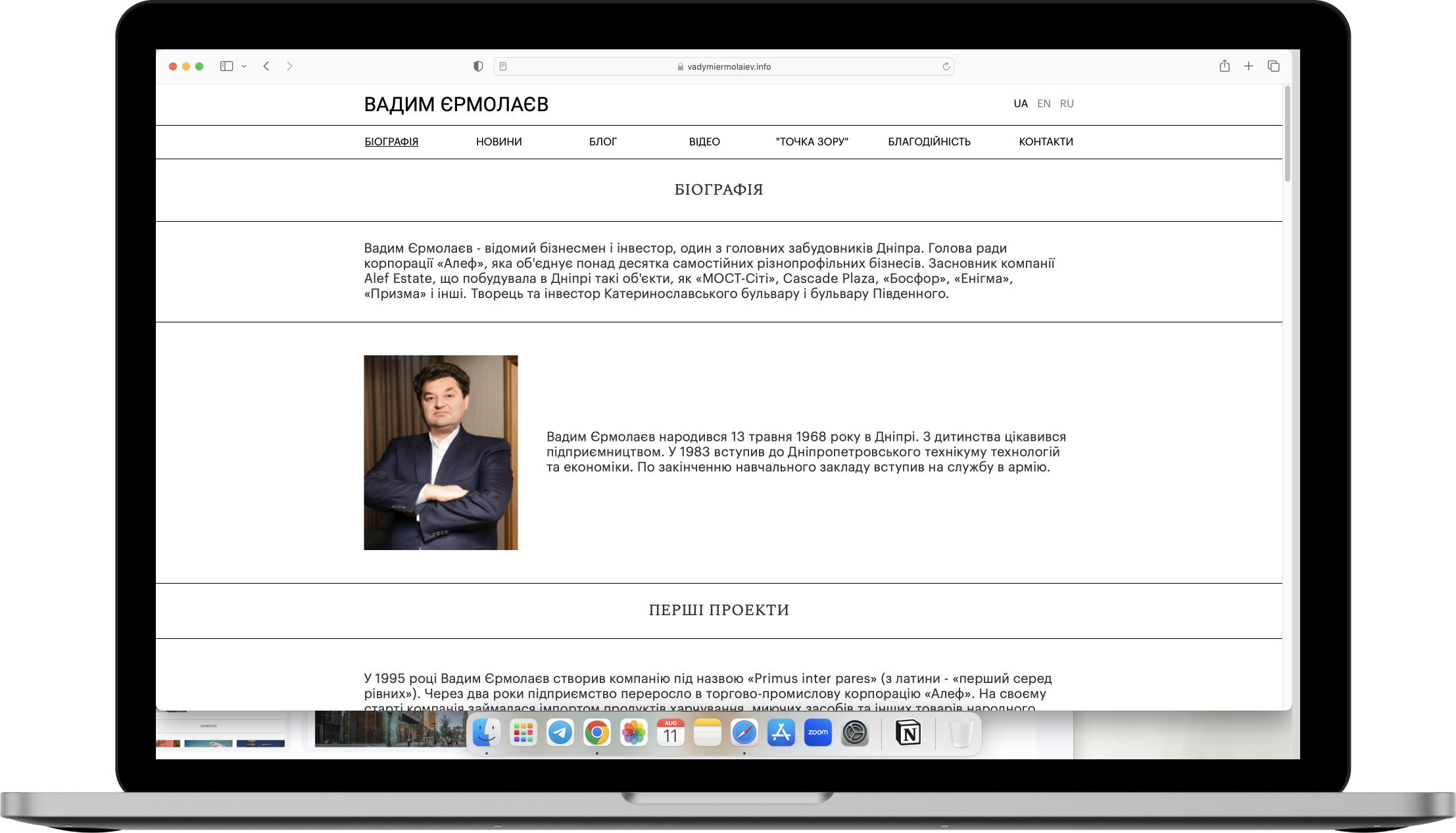
Task: Reload the page using the refresh icon
Action: (x=945, y=66)
